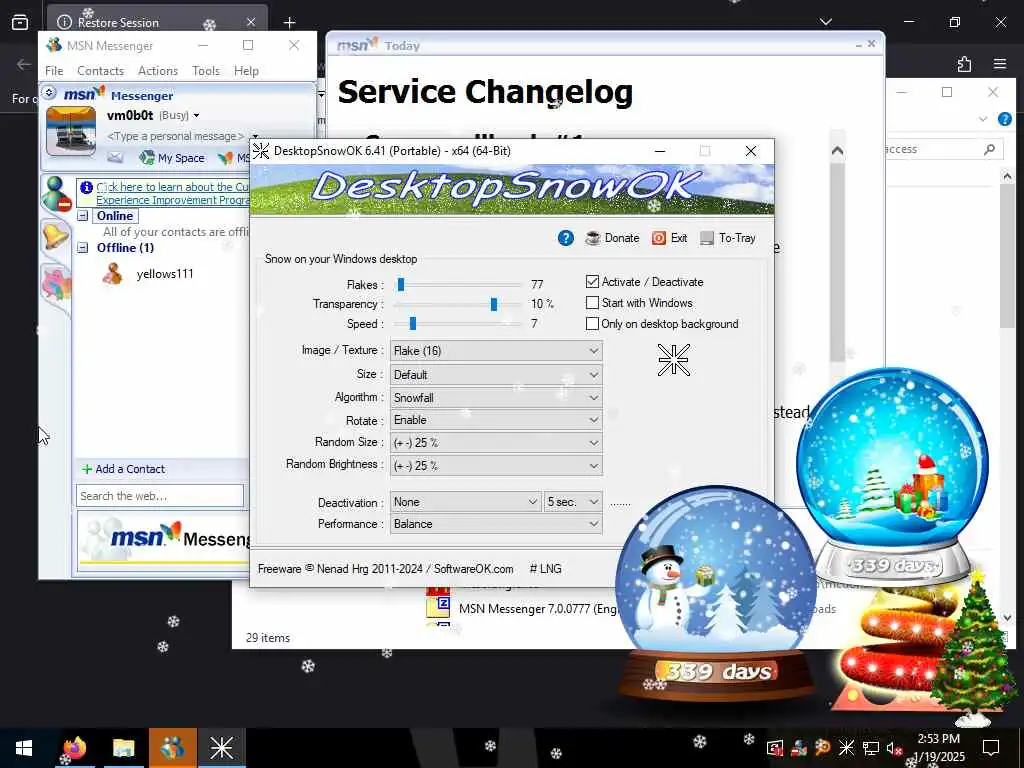The image size is (1024, 768).
Task: Click the Flakes slider handle
Action: click(x=401, y=284)
